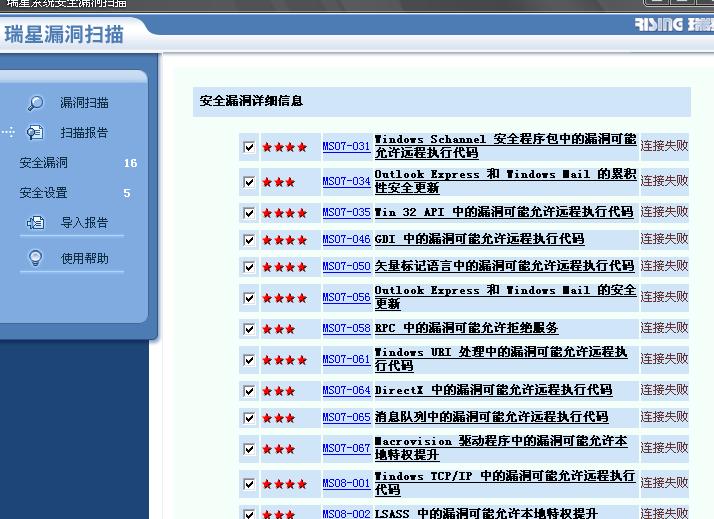This screenshot has height=519, width=714.
Task: Click the Win 32 API vulnerability title
Action: coord(504,212)
